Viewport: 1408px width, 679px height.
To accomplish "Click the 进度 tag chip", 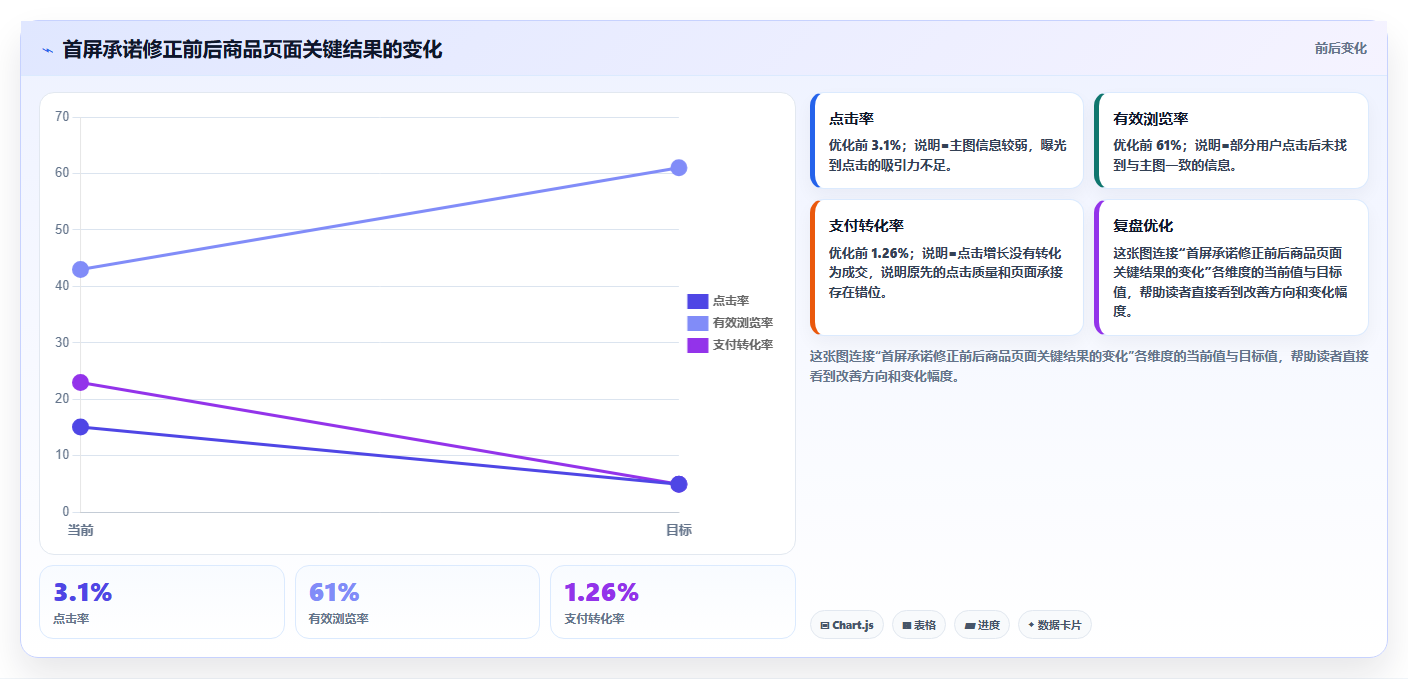I will pyautogui.click(x=982, y=625).
